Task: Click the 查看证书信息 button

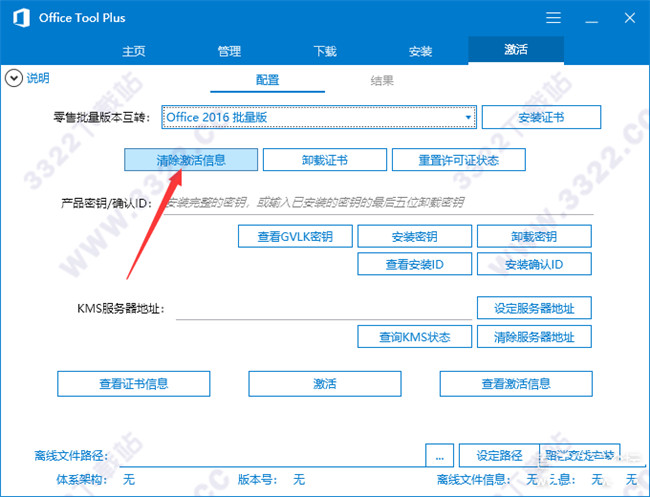Action: tap(133, 384)
